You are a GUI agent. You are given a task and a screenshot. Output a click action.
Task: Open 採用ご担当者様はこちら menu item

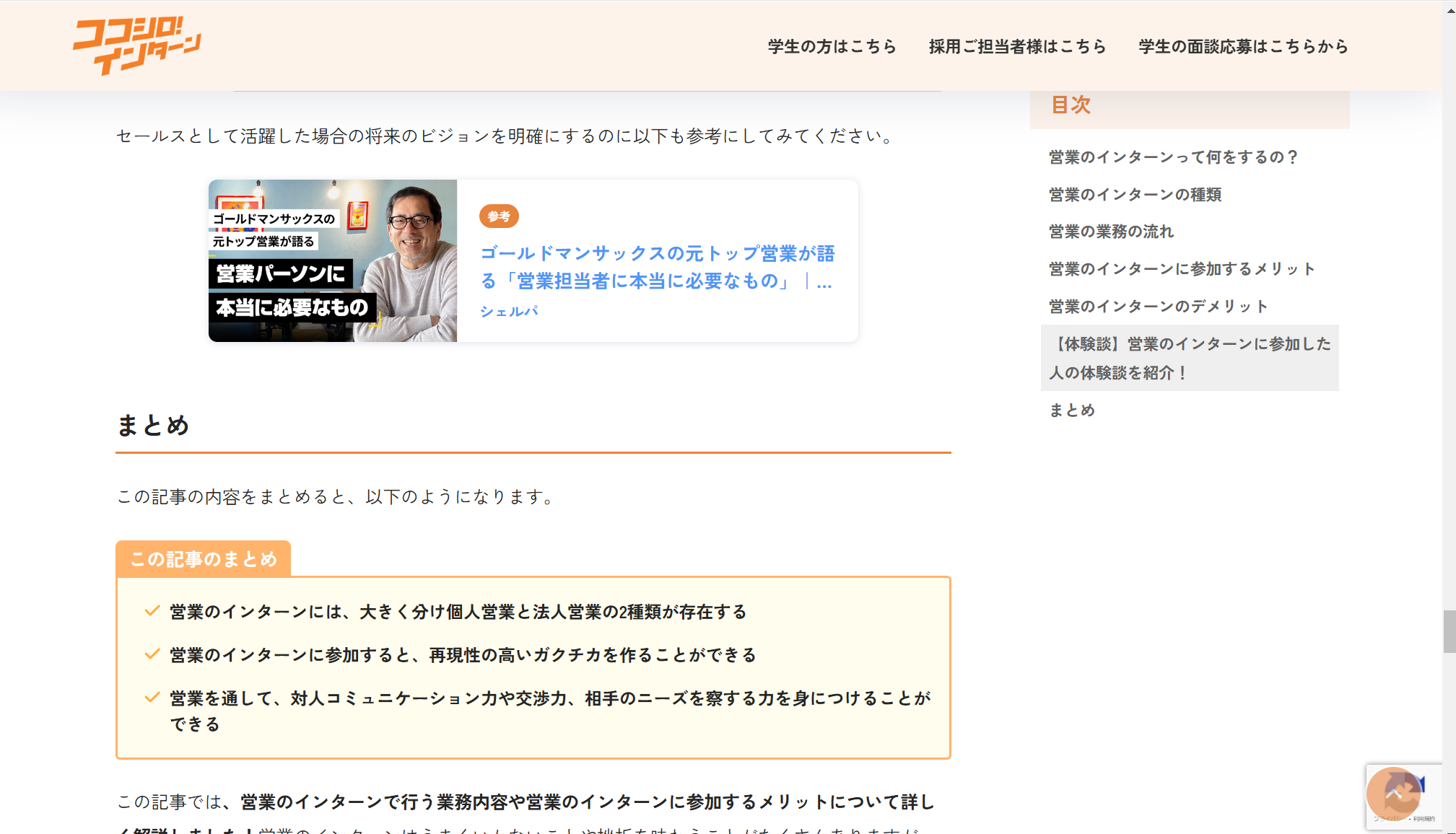pyautogui.click(x=1017, y=46)
